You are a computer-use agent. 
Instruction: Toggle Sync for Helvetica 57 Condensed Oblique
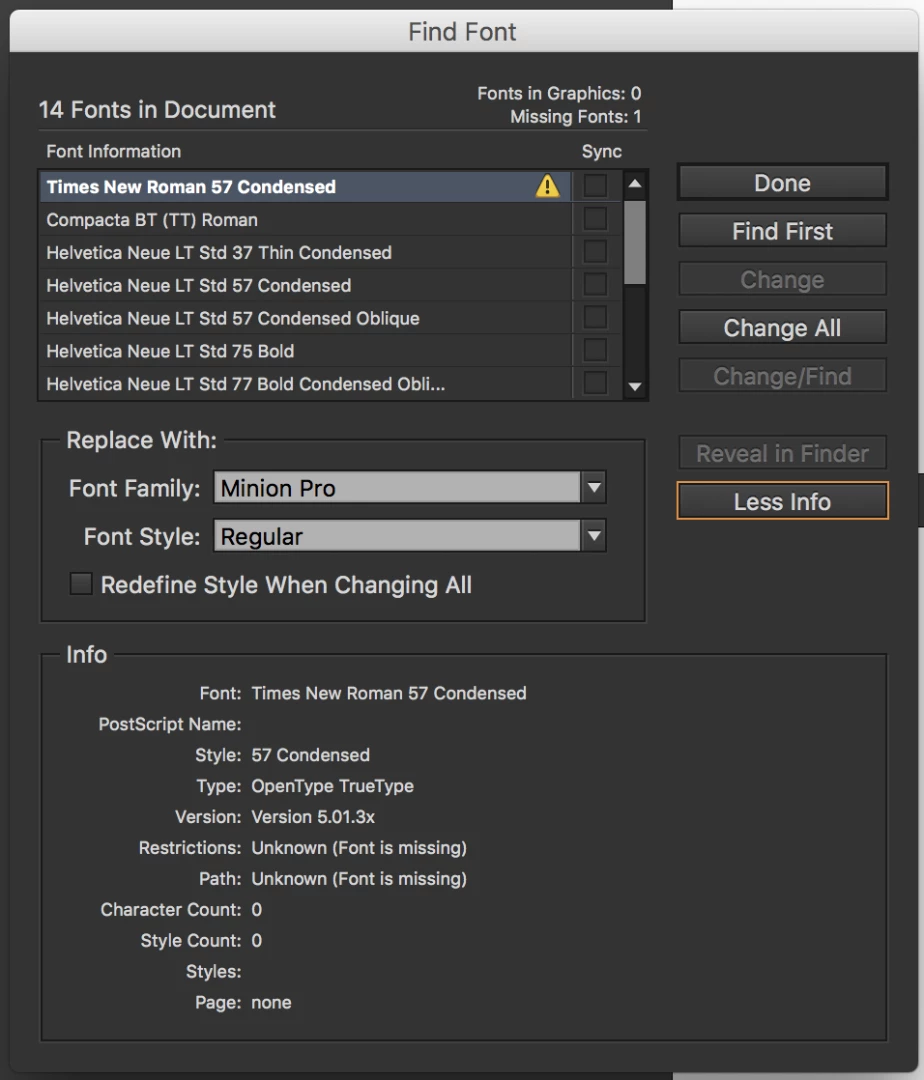pyautogui.click(x=595, y=318)
